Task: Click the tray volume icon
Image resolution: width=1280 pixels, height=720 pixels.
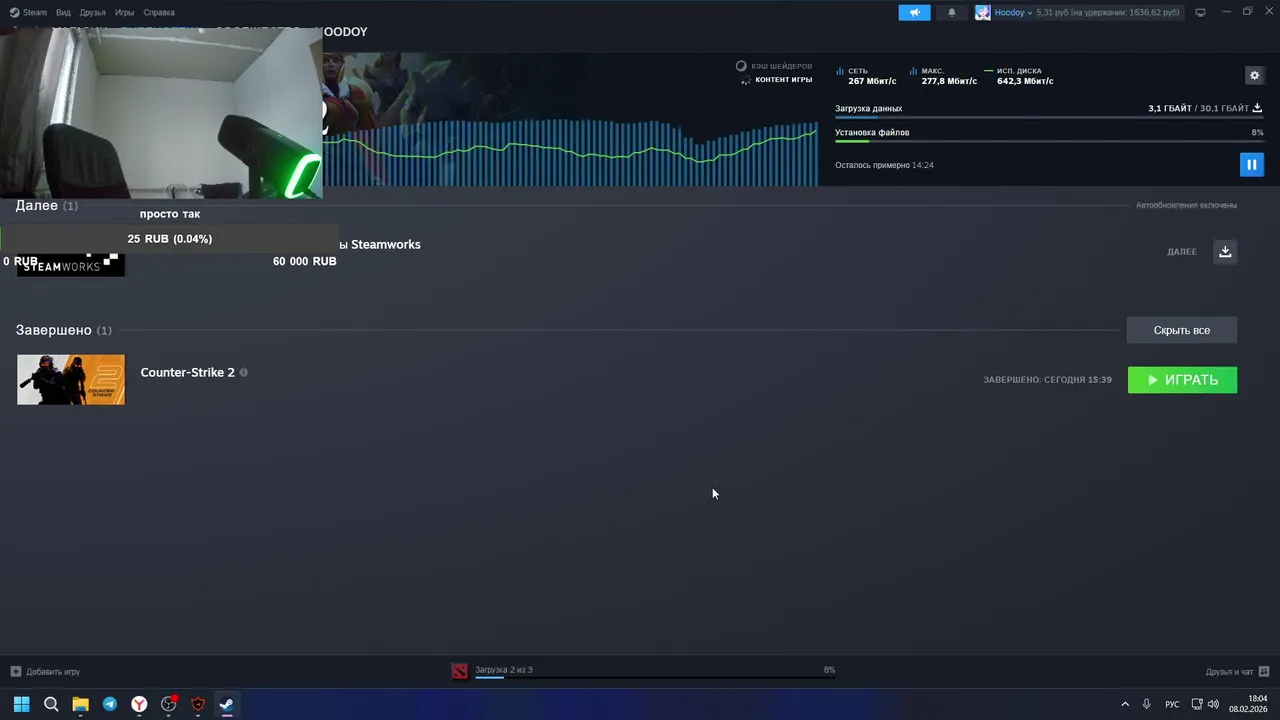Action: 1213,704
